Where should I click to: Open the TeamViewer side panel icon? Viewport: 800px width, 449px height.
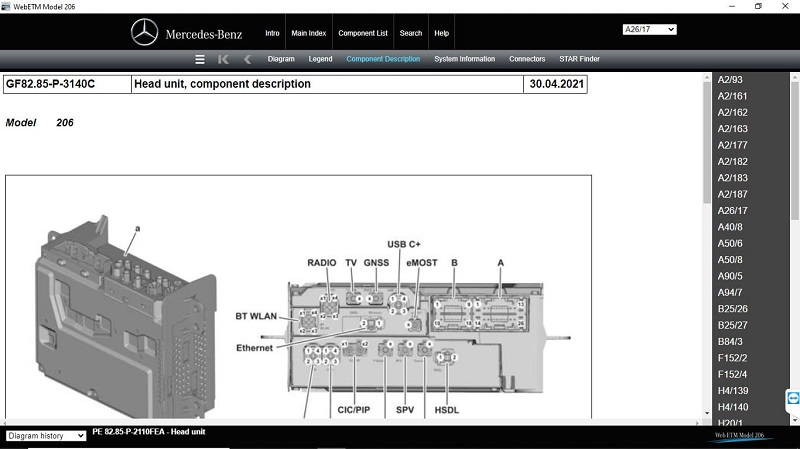pyautogui.click(x=793, y=398)
